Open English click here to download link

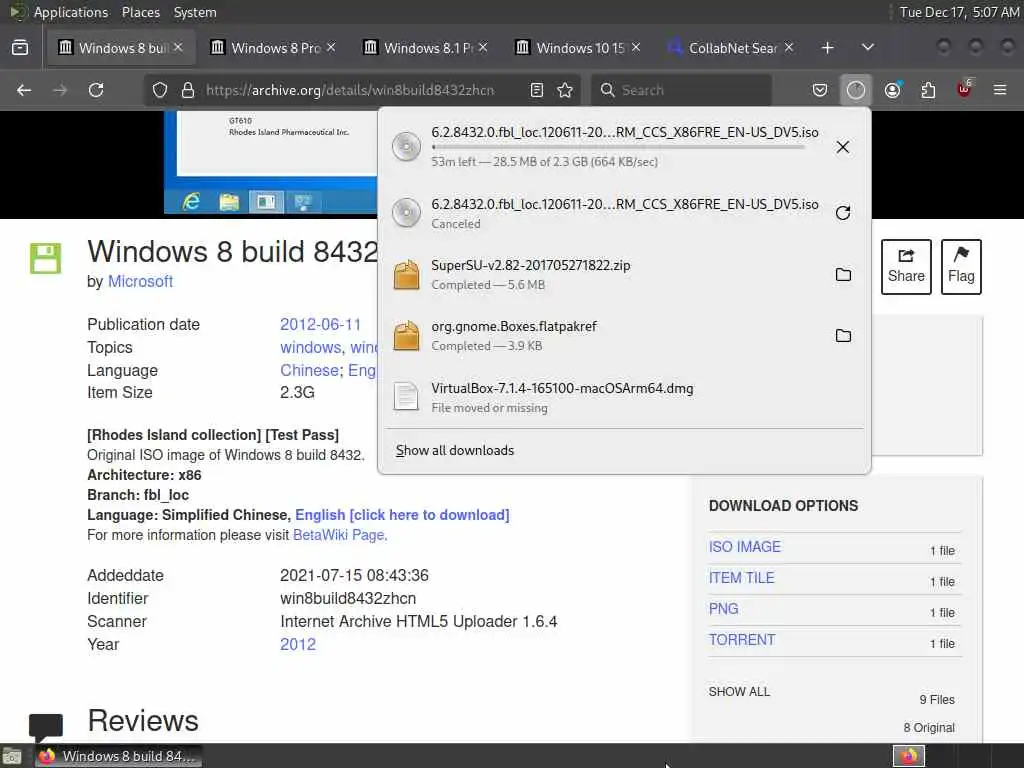point(402,515)
